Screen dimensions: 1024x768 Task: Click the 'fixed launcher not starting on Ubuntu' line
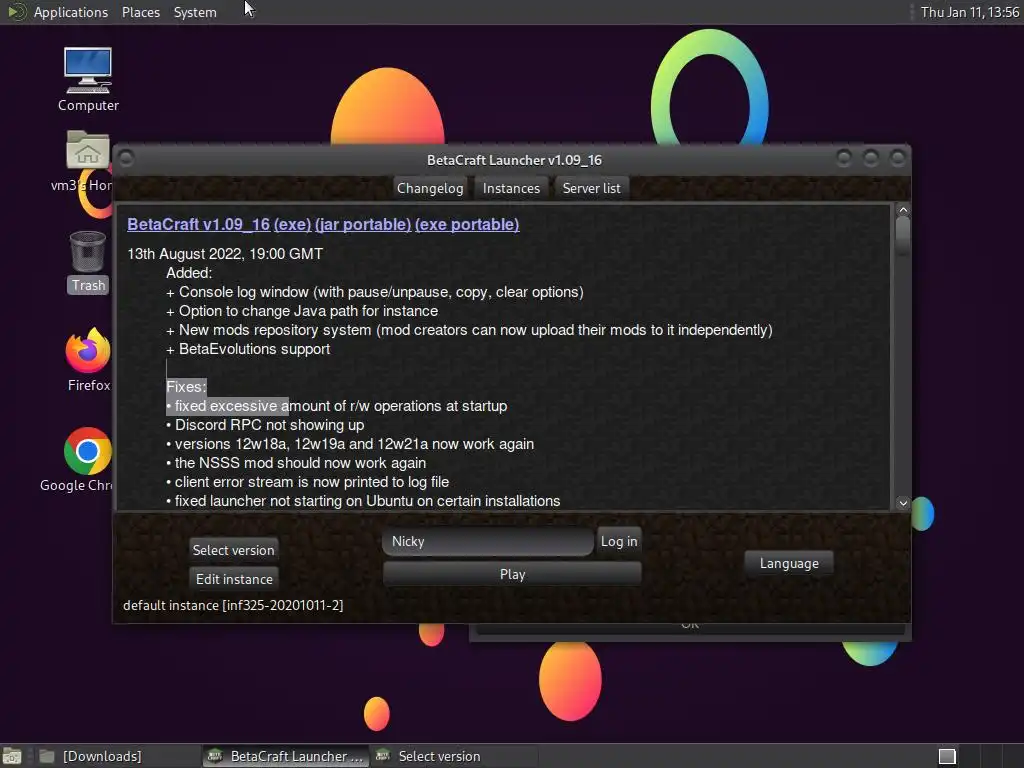[x=363, y=500]
